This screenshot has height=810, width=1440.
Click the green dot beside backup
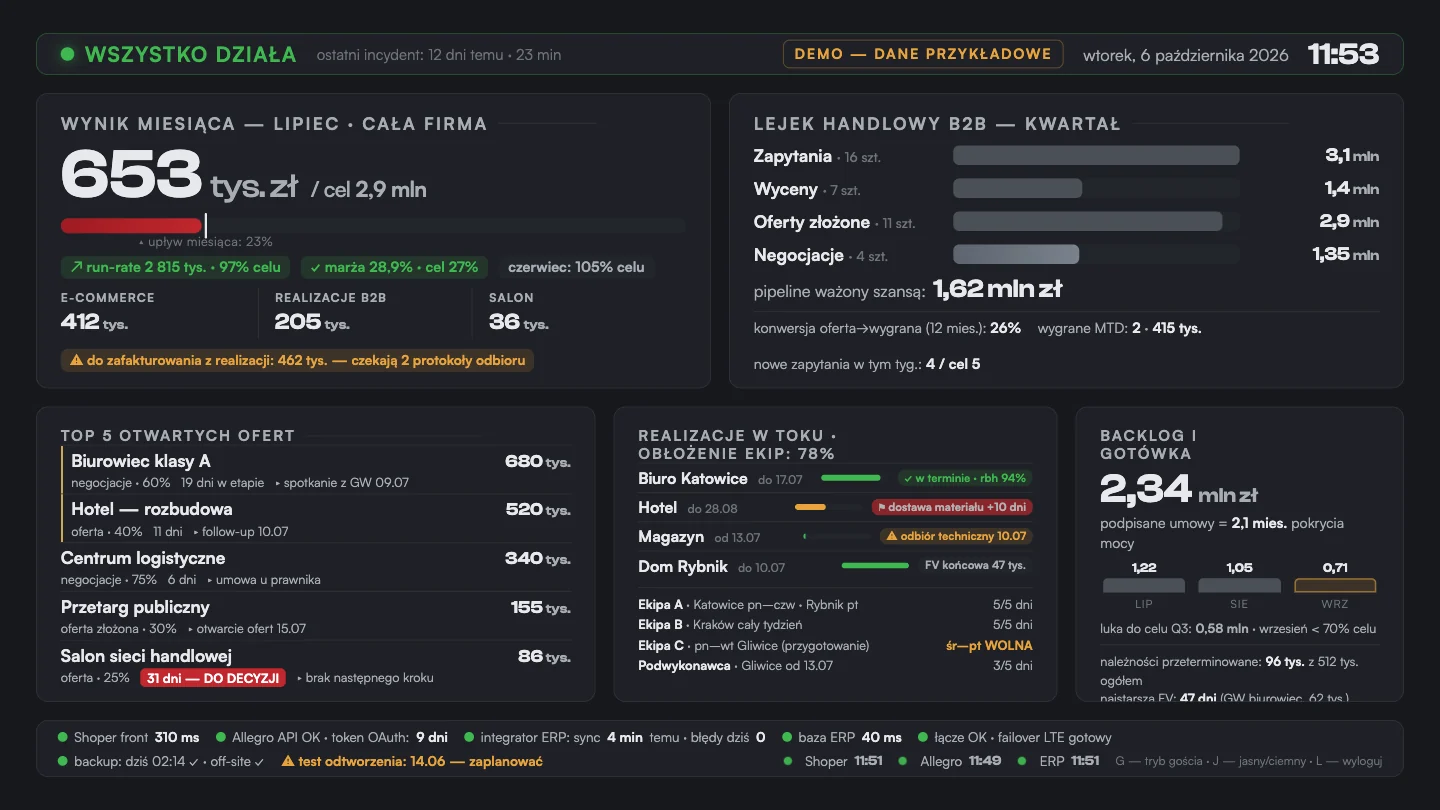pos(63,761)
